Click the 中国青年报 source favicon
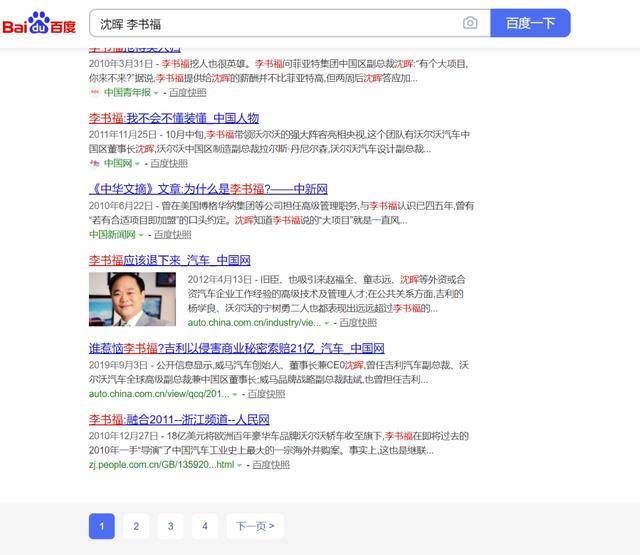This screenshot has height=555, width=640. tap(94, 92)
